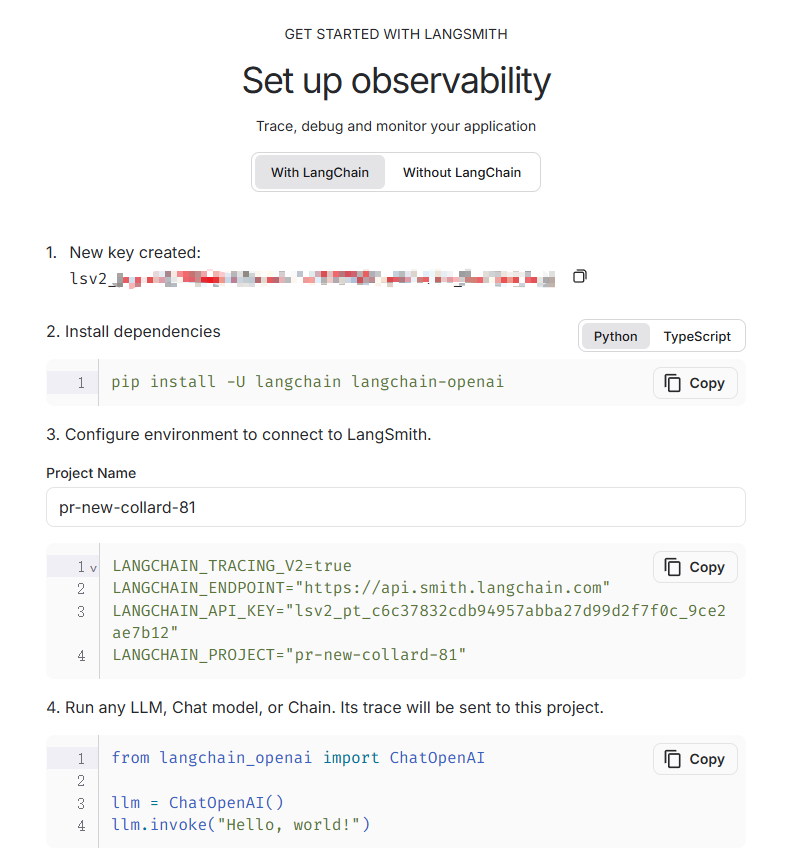Switch to Without LangChain mode
Image resolution: width=796 pixels, height=868 pixels.
coord(462,172)
